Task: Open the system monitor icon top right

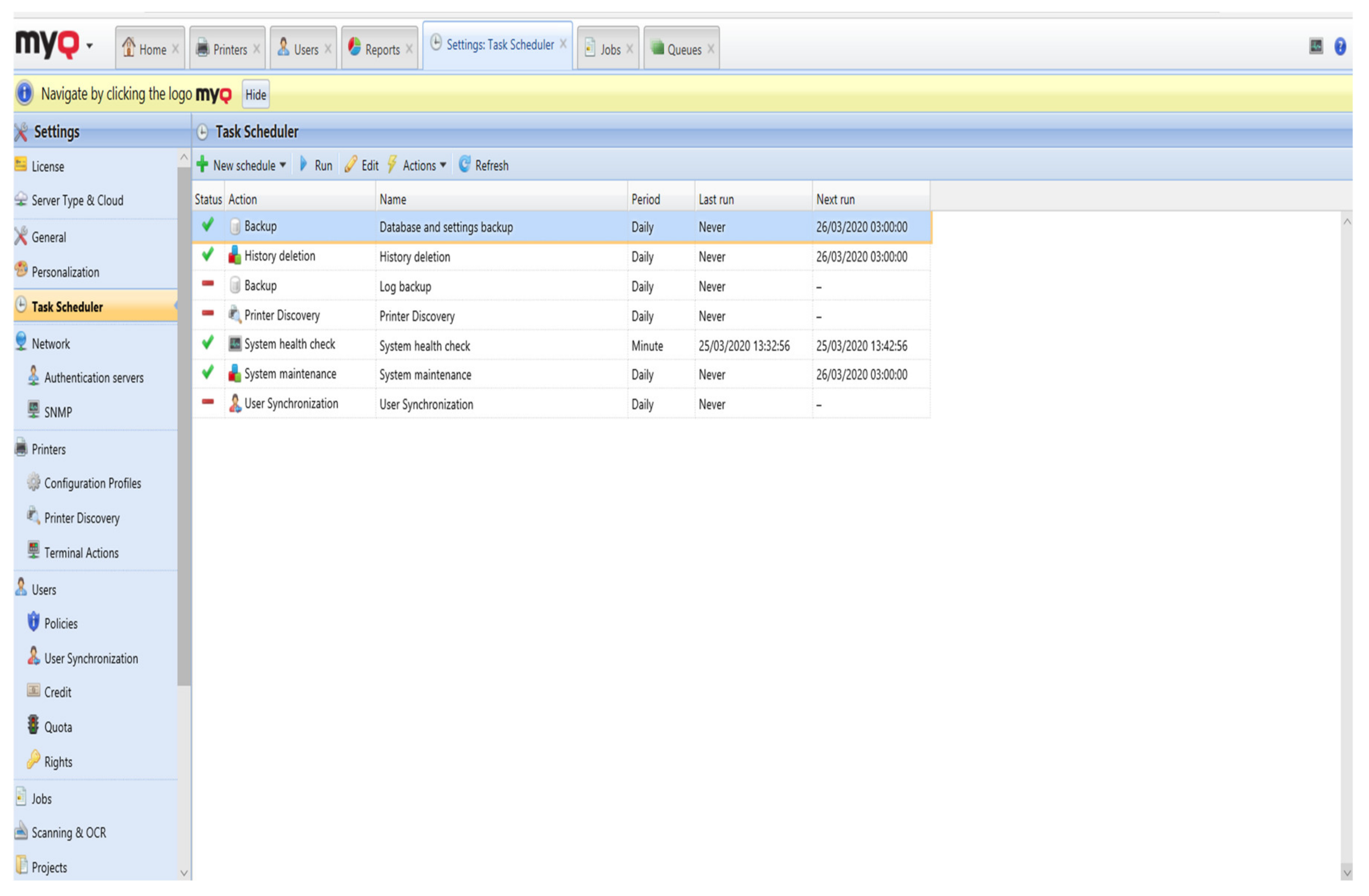Action: pyautogui.click(x=1316, y=47)
